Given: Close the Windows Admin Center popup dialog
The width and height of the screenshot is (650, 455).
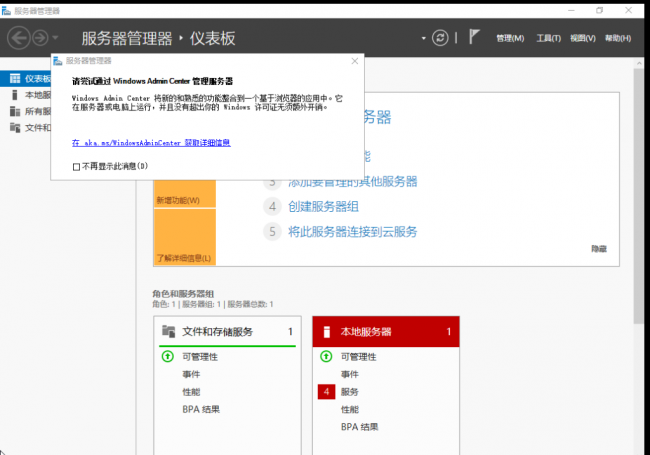Looking at the screenshot, I should point(355,61).
